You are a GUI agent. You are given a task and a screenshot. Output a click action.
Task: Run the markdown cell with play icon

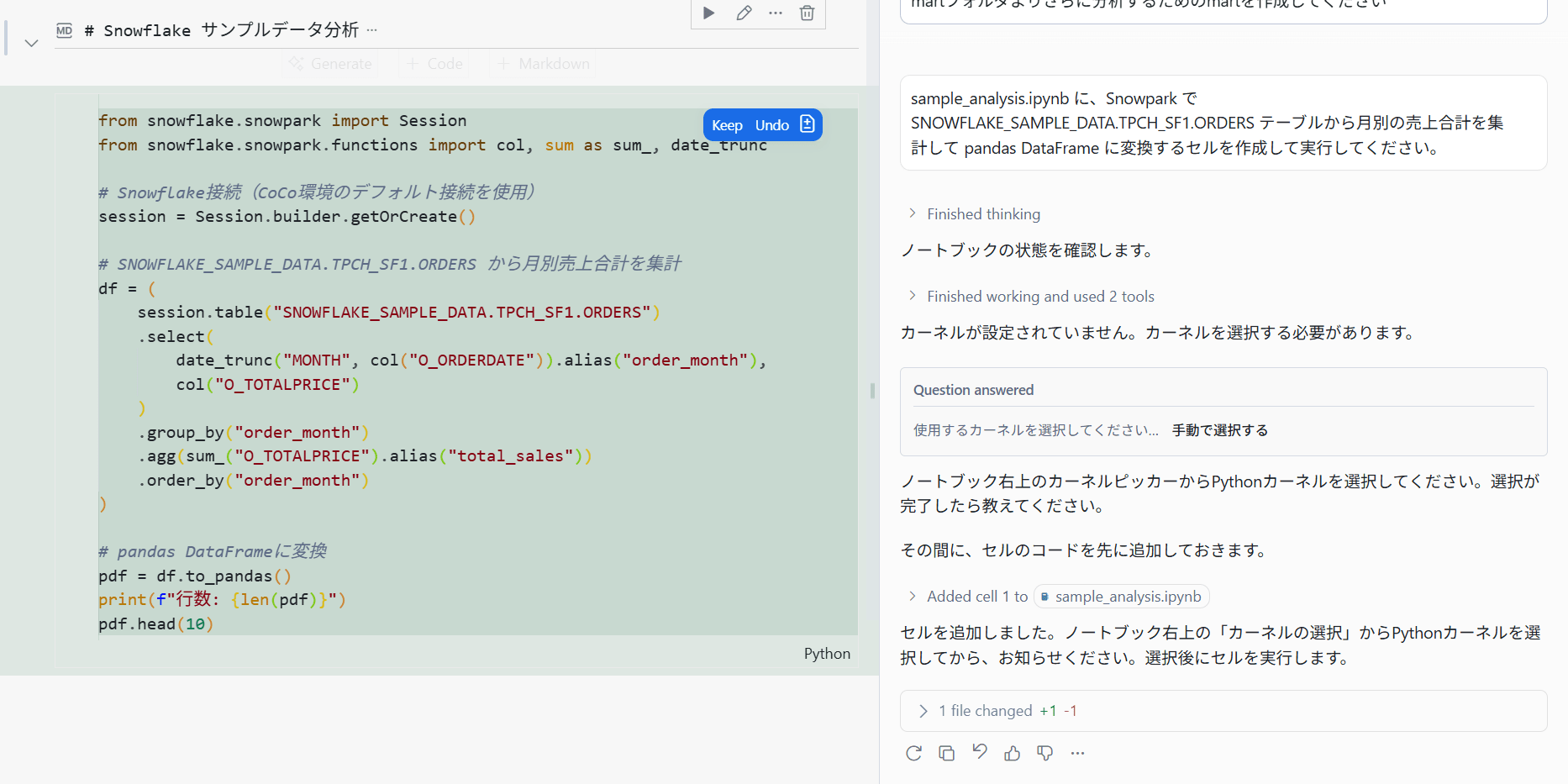click(x=708, y=13)
